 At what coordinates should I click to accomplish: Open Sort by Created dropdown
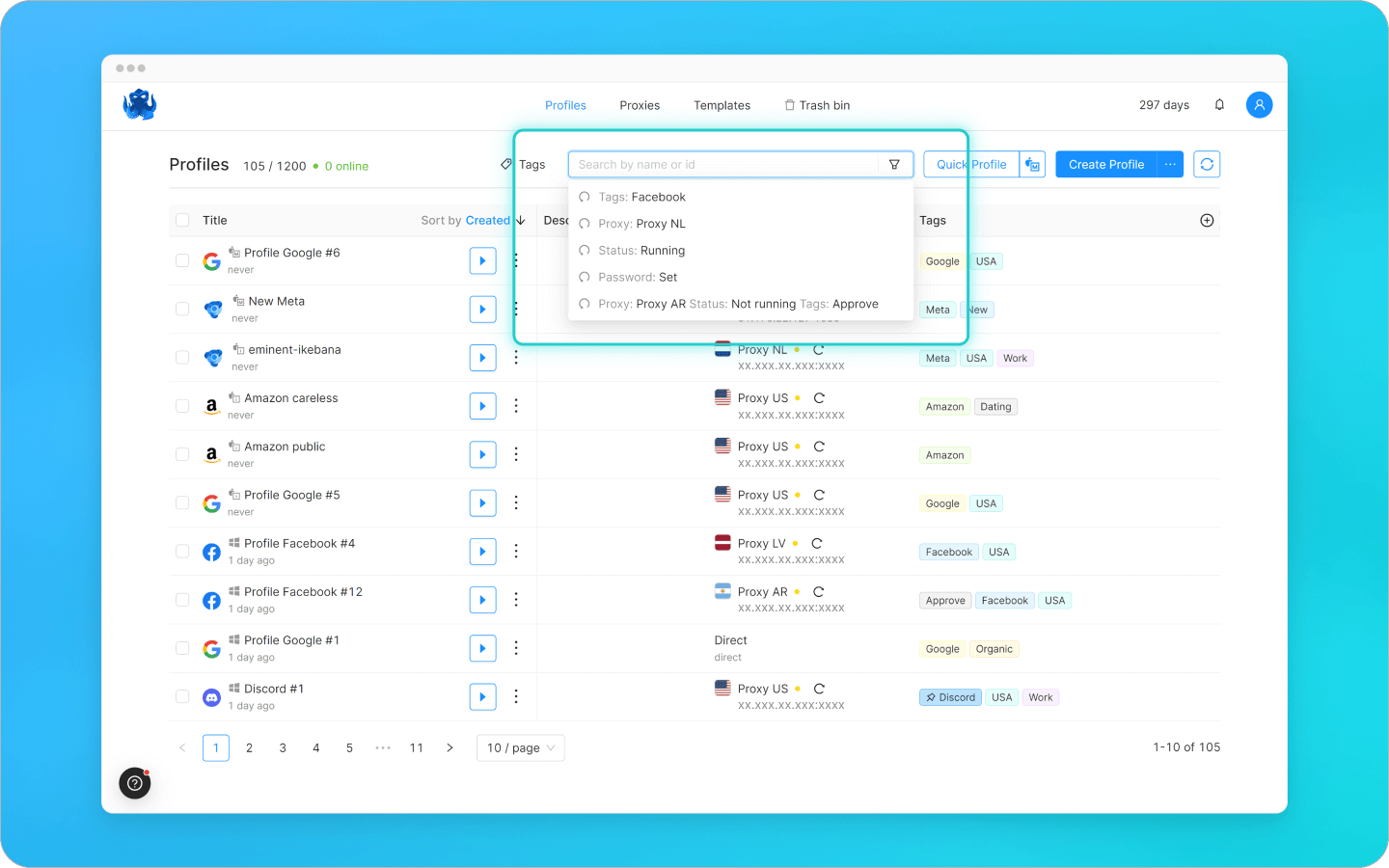pos(473,221)
